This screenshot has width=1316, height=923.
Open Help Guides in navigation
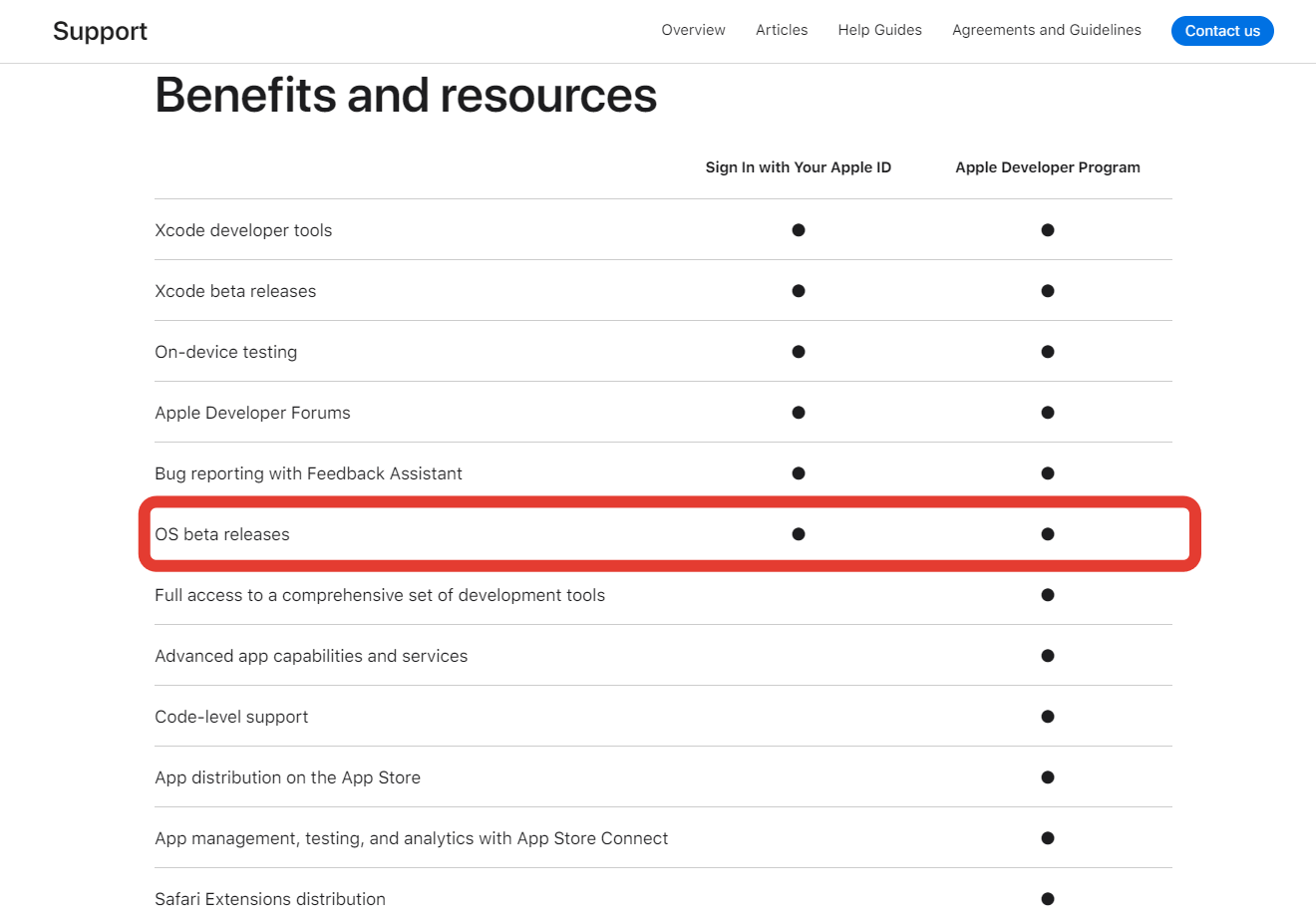[879, 30]
